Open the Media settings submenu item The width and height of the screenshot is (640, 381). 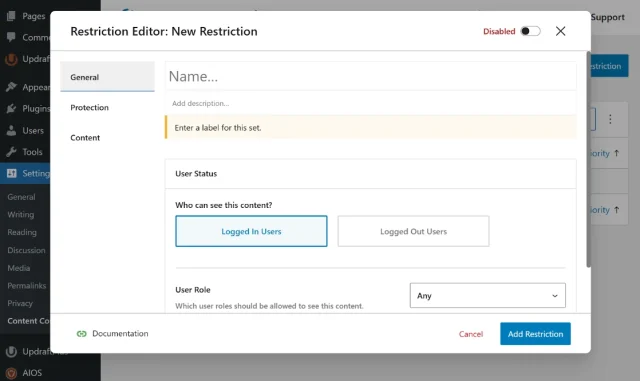(18, 268)
